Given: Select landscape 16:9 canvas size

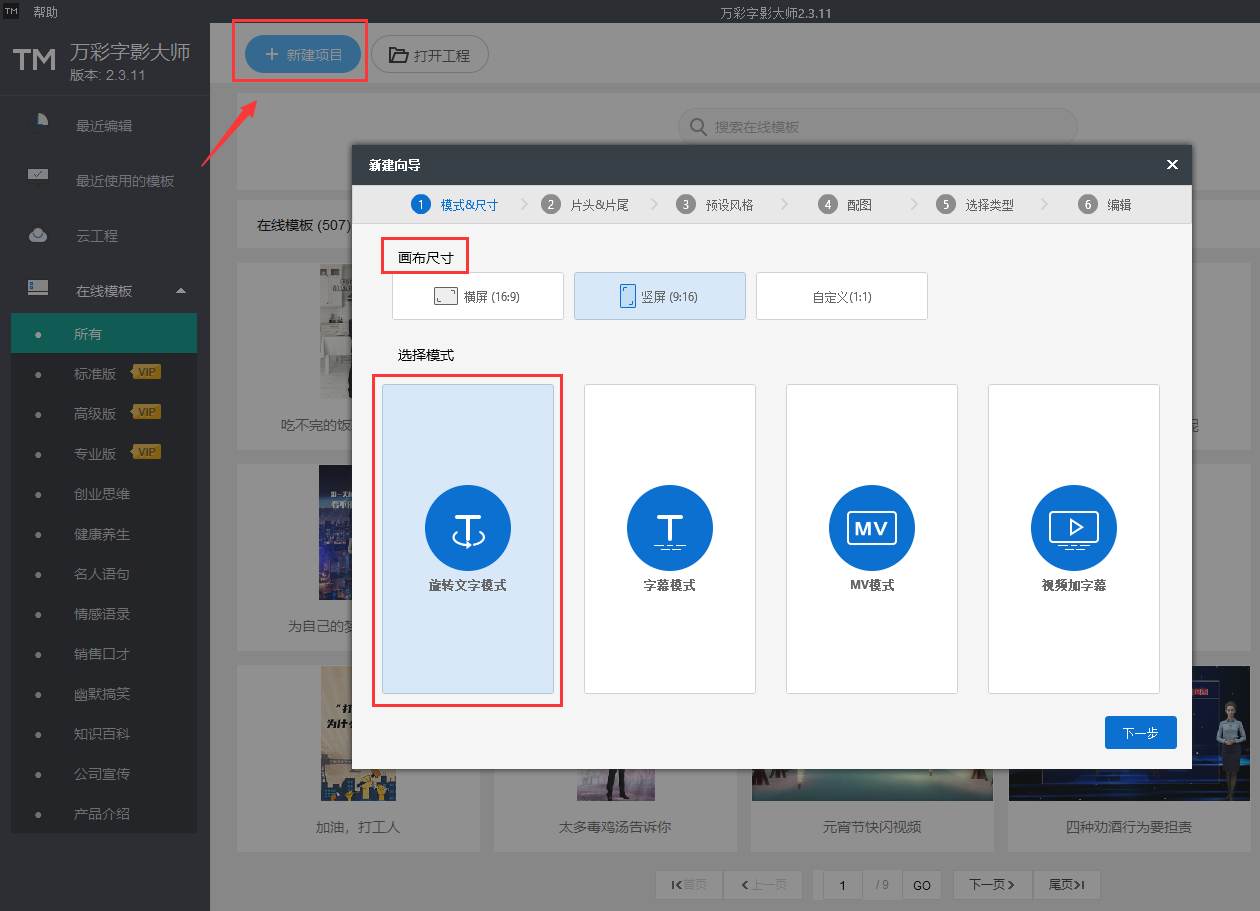Looking at the screenshot, I should click(478, 296).
